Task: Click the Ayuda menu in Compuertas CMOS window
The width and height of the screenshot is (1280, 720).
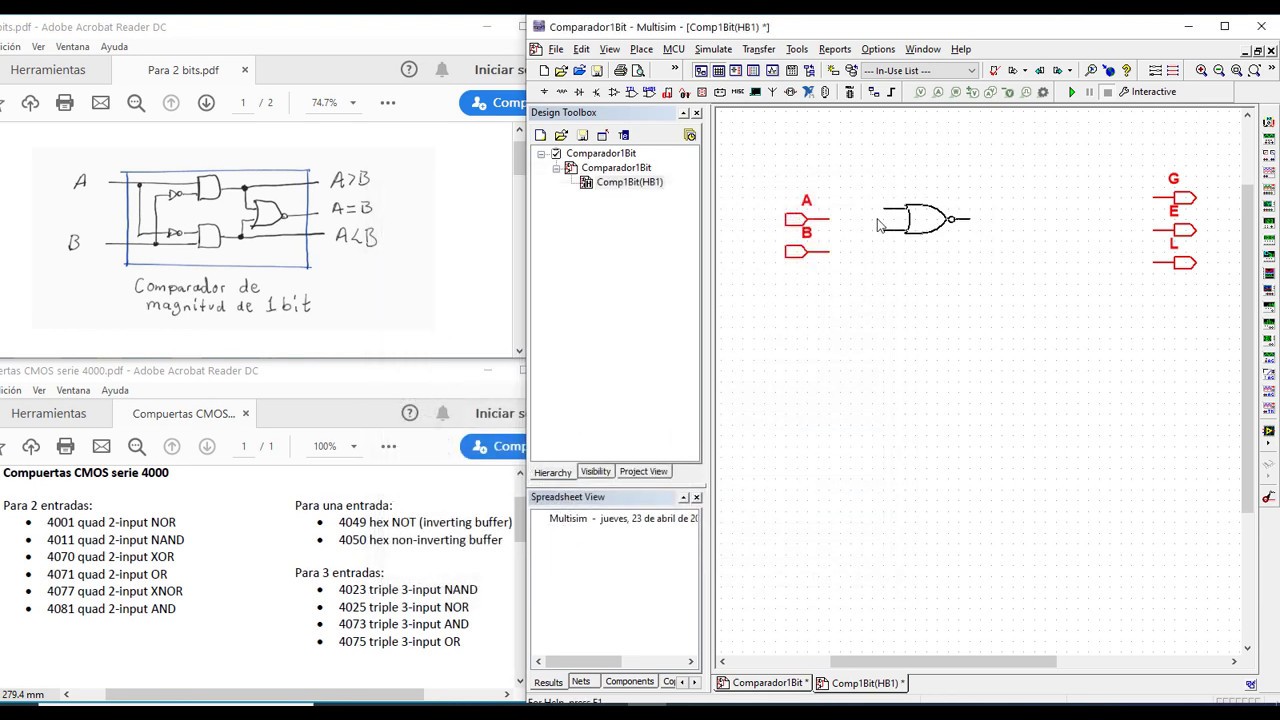Action: pyautogui.click(x=115, y=390)
